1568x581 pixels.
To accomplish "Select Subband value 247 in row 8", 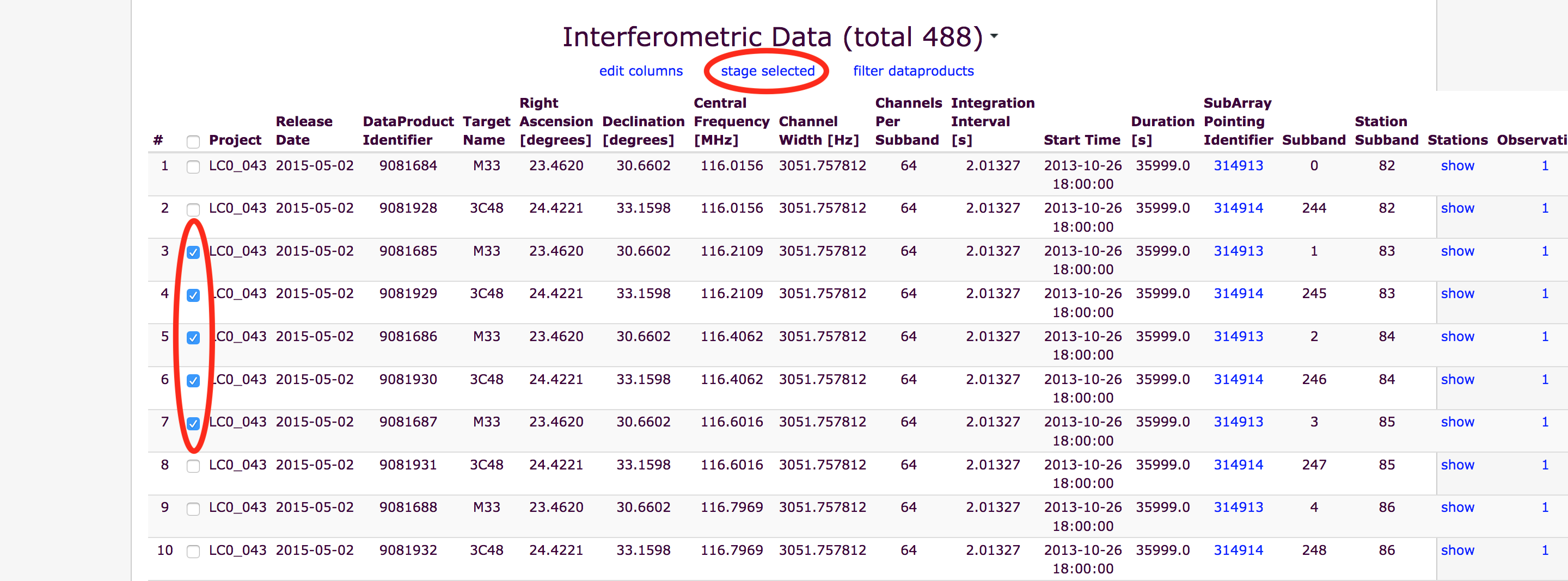I will [1314, 465].
